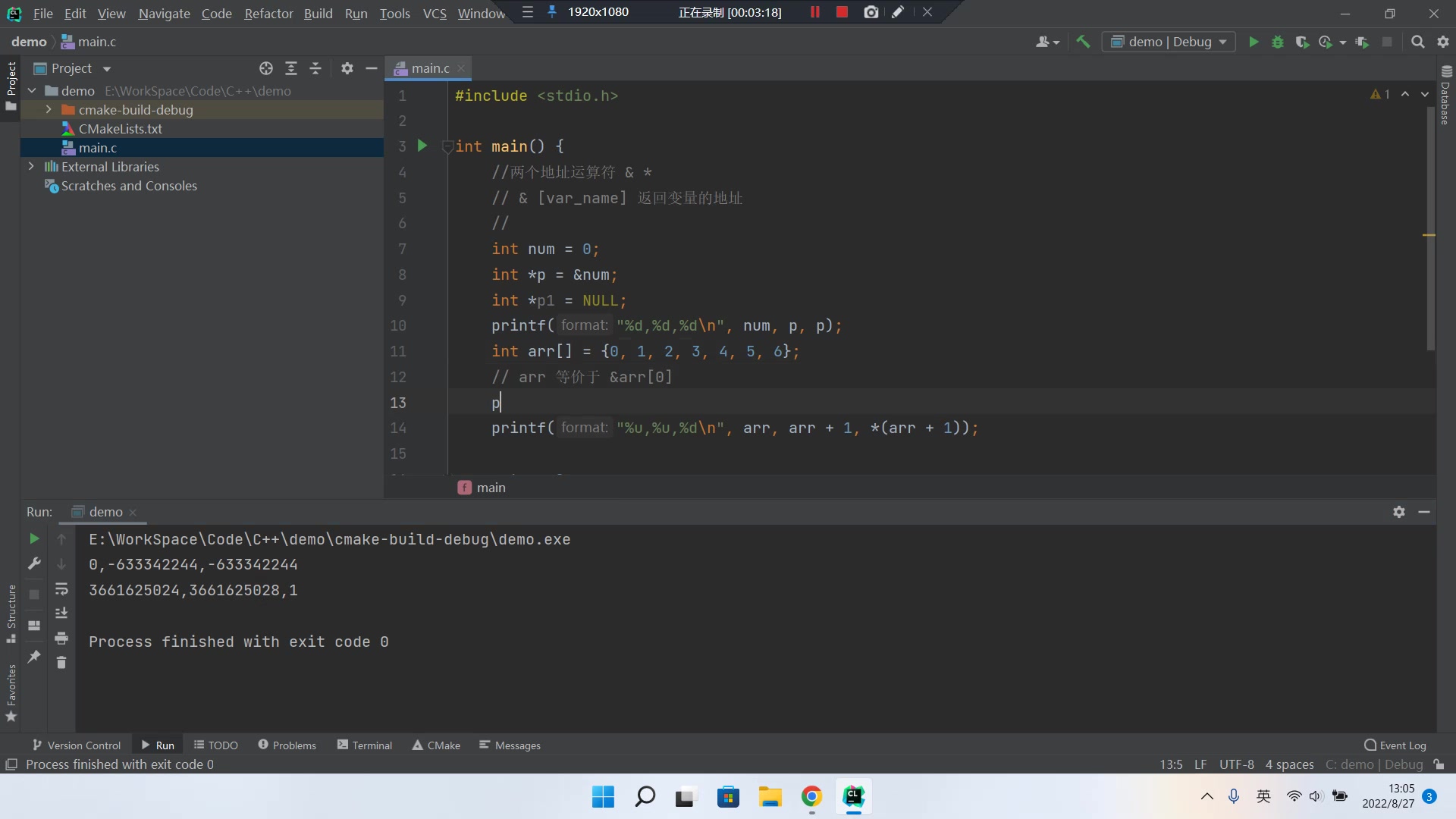Run demo with green play button
Viewport: 1456px width, 819px height.
pos(1254,42)
